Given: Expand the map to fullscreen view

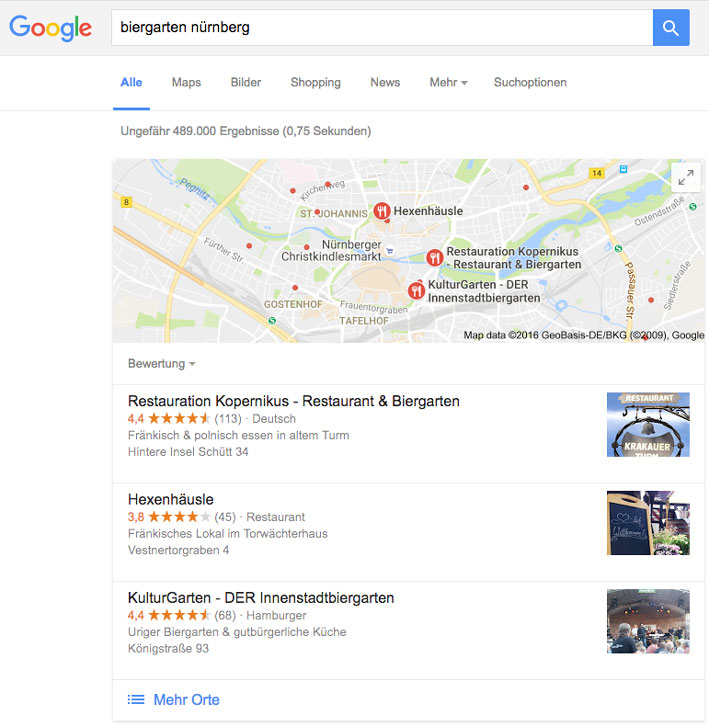Looking at the screenshot, I should point(685,177).
